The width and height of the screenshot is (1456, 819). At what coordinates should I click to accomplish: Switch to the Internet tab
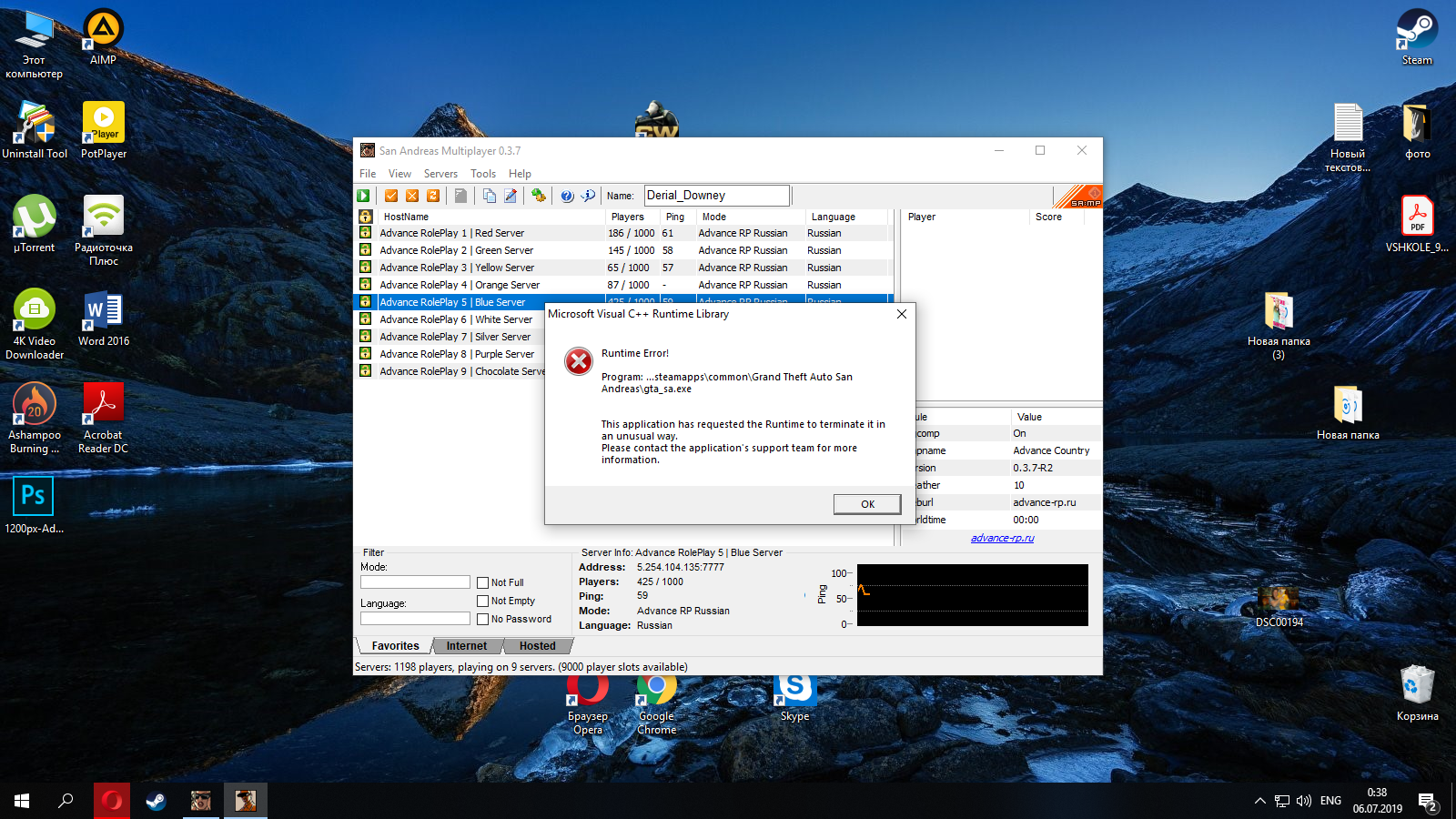point(467,646)
